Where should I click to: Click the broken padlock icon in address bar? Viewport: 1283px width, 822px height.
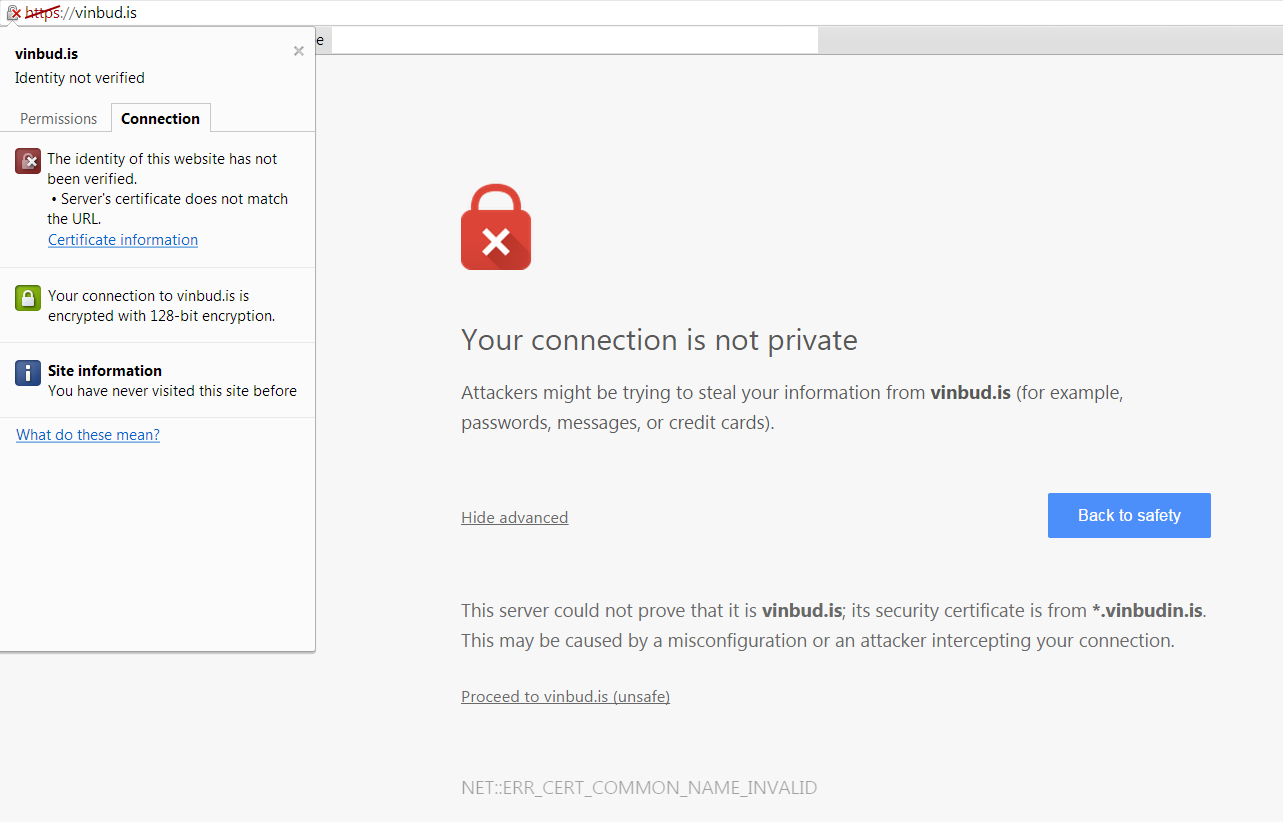[x=13, y=13]
